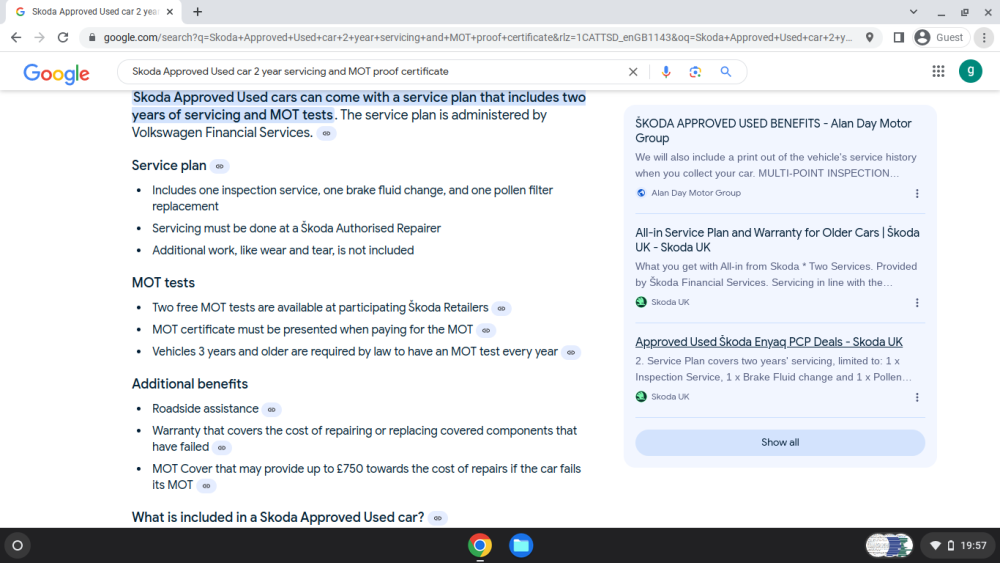Open source link beside 'What is included' heading
The image size is (1000, 563).
tap(438, 518)
